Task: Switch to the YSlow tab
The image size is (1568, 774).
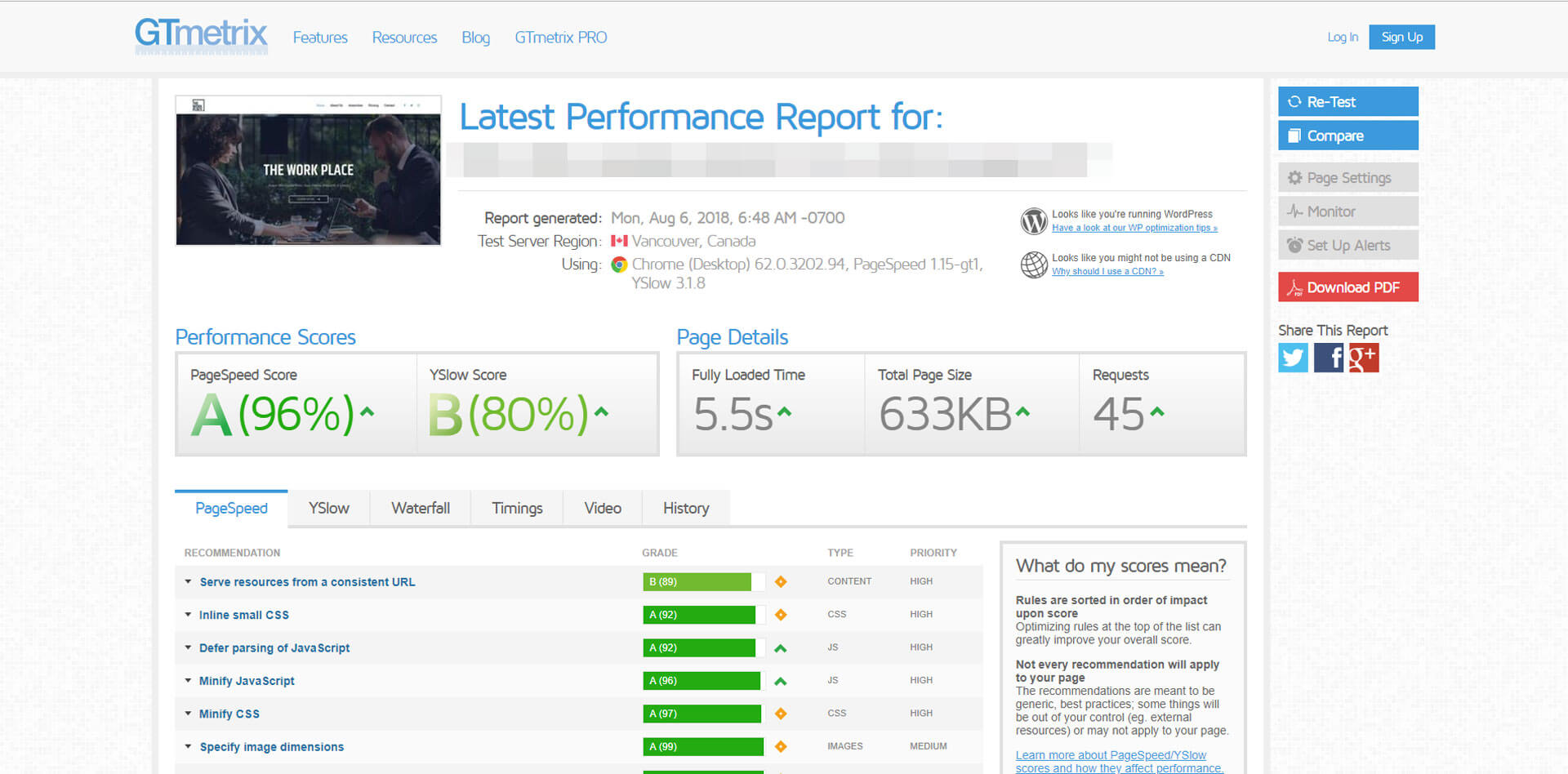Action: [328, 508]
